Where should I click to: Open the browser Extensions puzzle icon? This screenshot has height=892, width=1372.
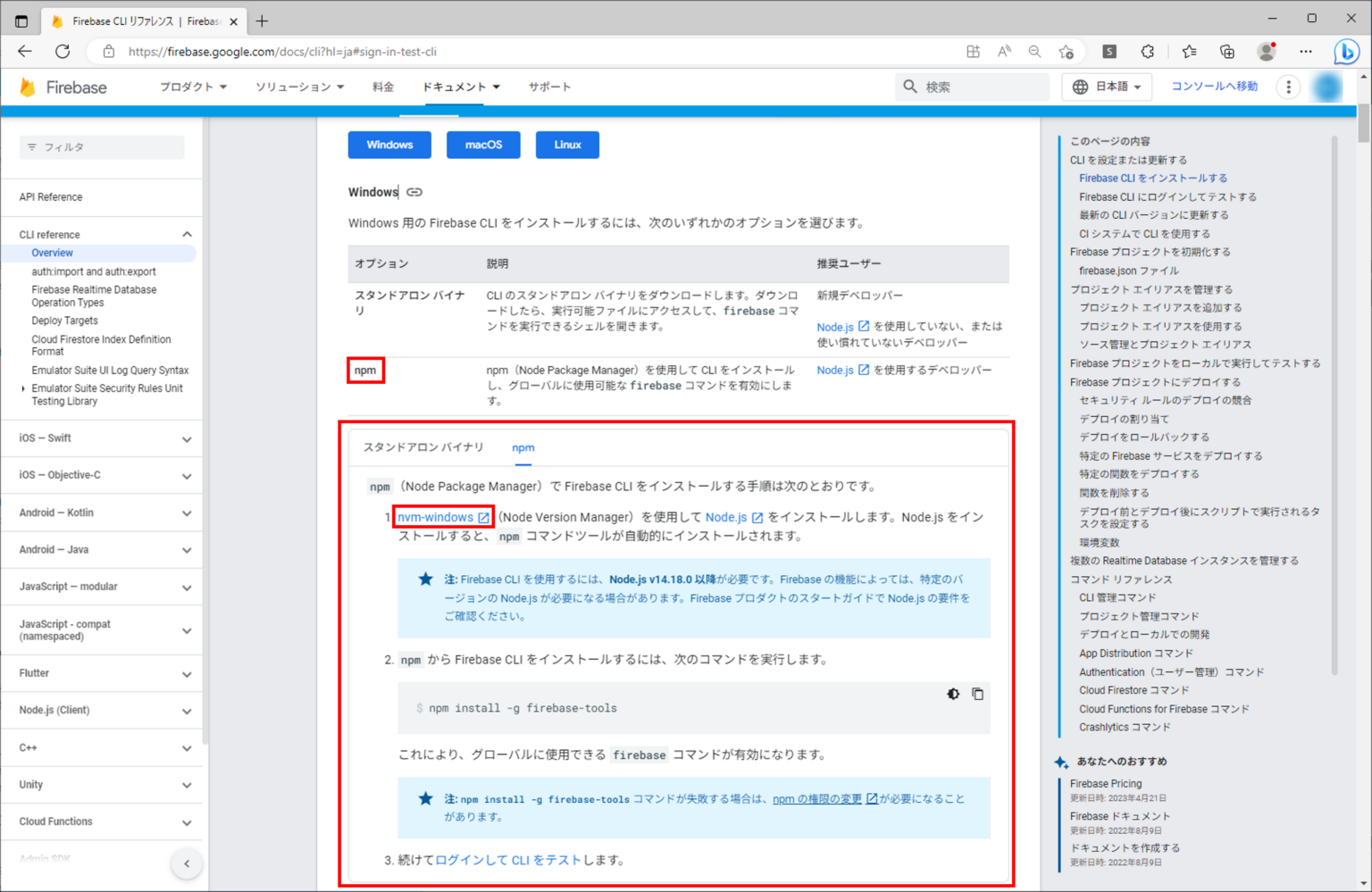pyautogui.click(x=1147, y=51)
